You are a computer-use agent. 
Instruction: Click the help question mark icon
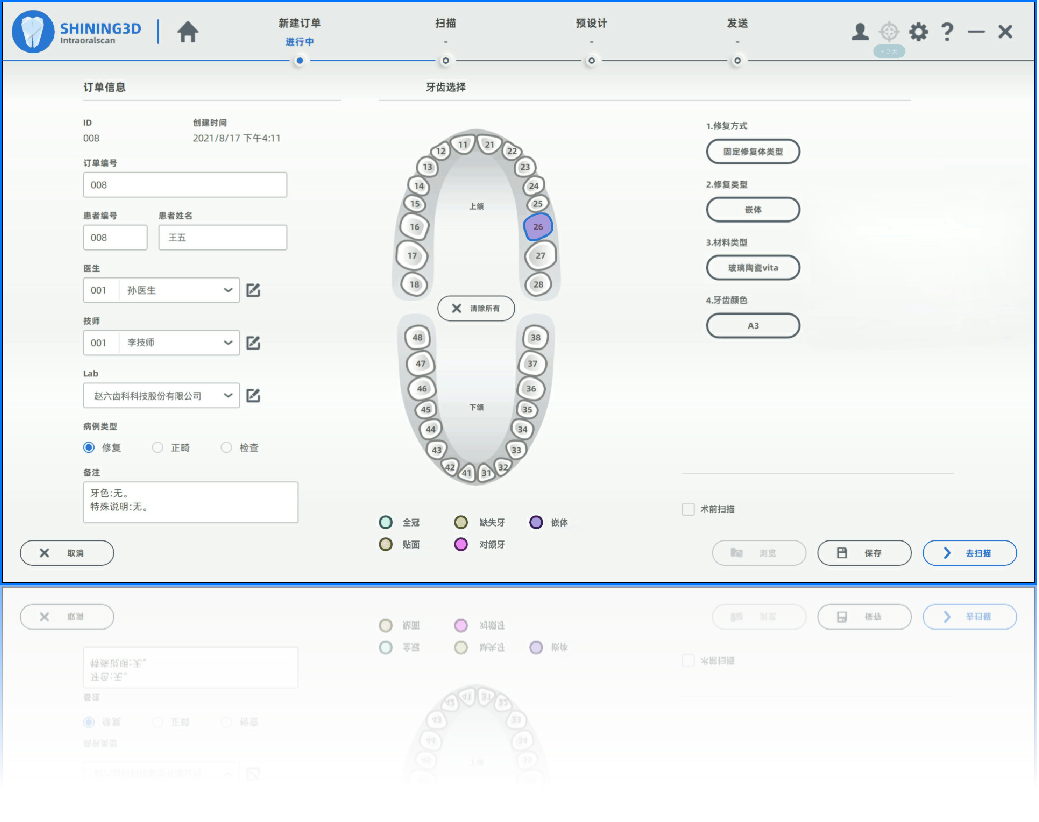947,32
